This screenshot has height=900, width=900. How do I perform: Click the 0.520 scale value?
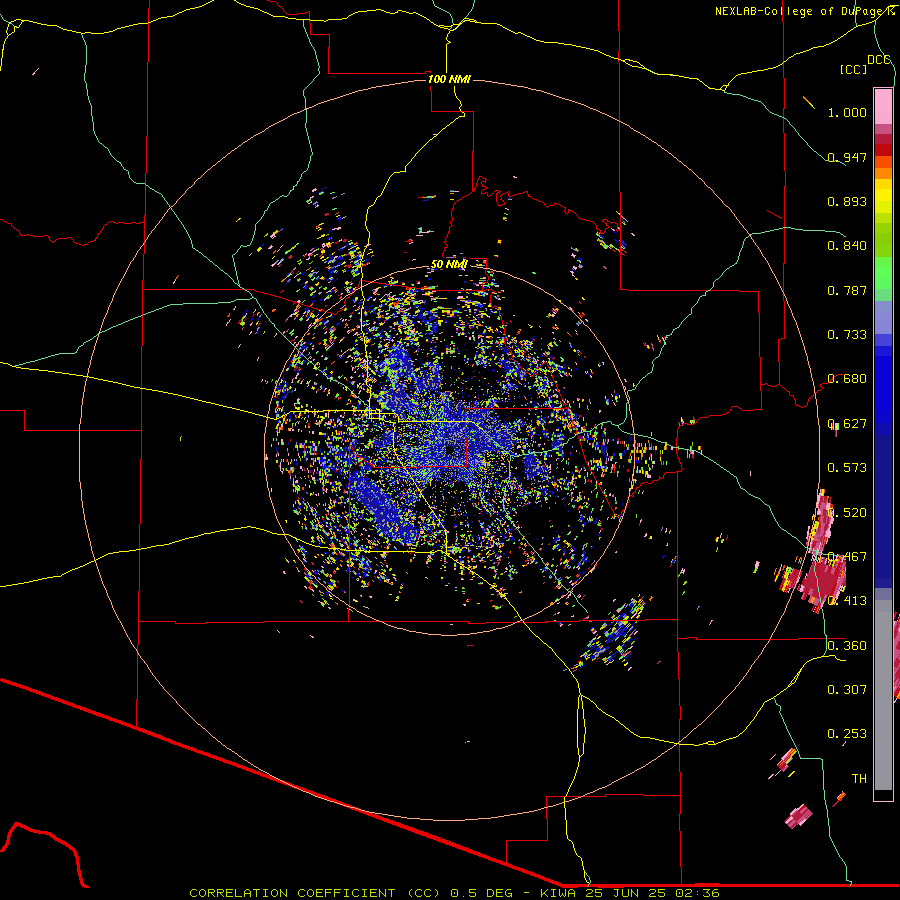(847, 513)
